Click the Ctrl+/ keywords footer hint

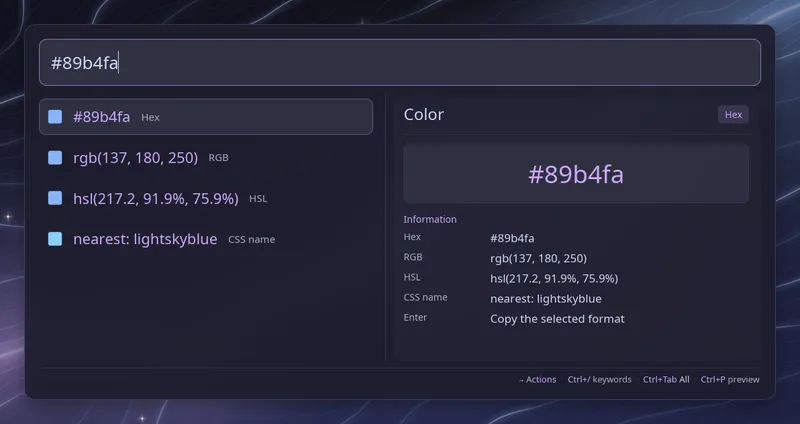tap(599, 380)
